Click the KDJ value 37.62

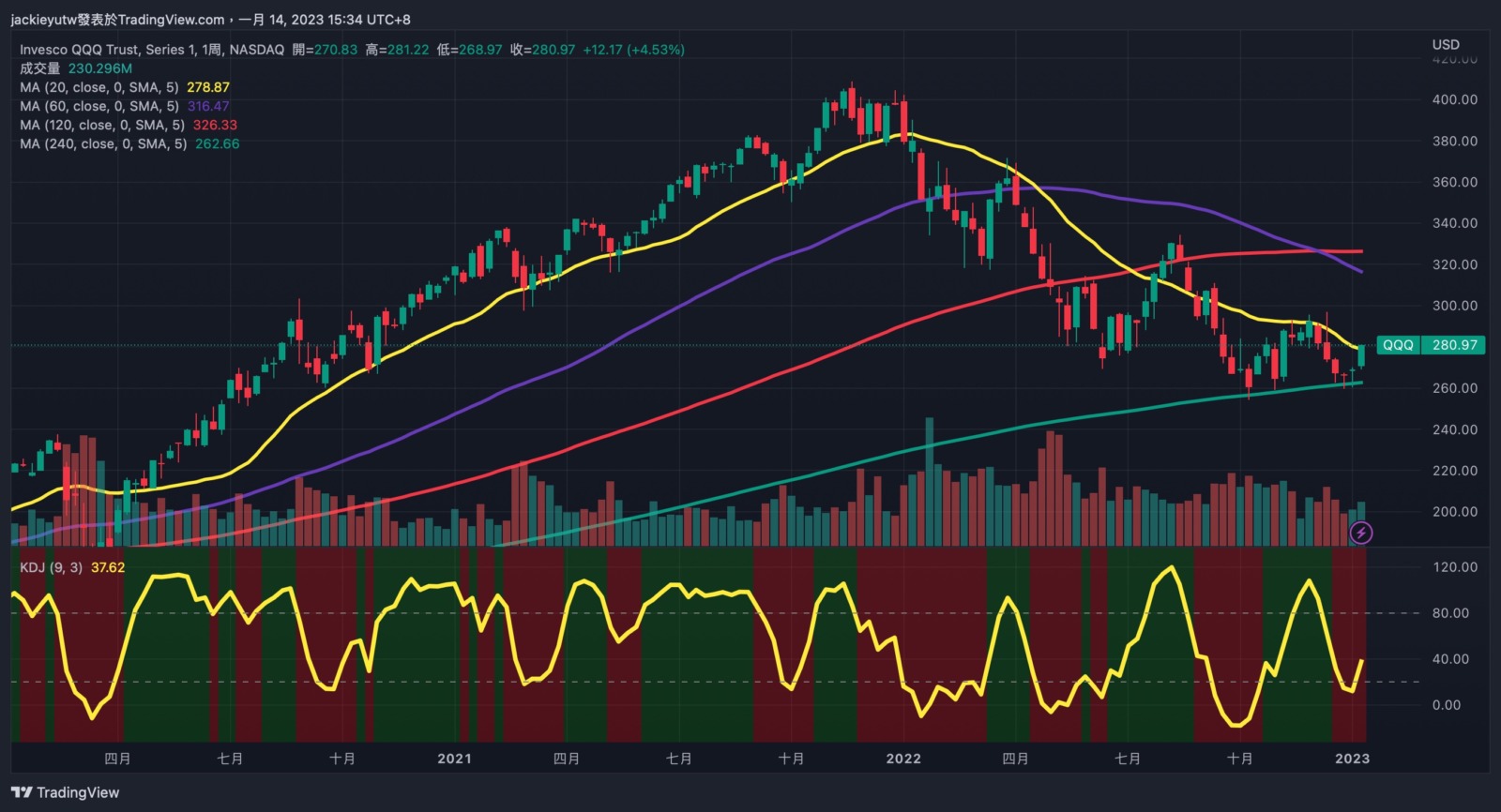click(108, 567)
